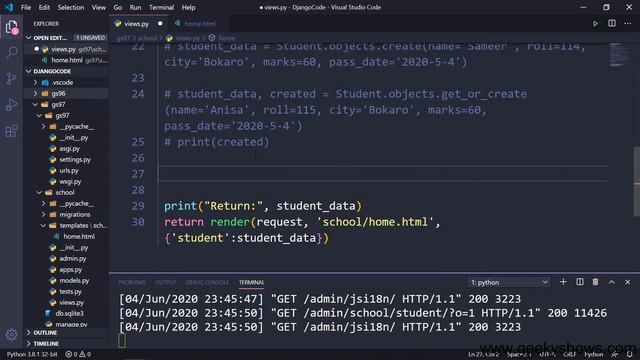Viewport: 640px width, 360px height.
Task: Open the Source Control view
Action: point(12,78)
